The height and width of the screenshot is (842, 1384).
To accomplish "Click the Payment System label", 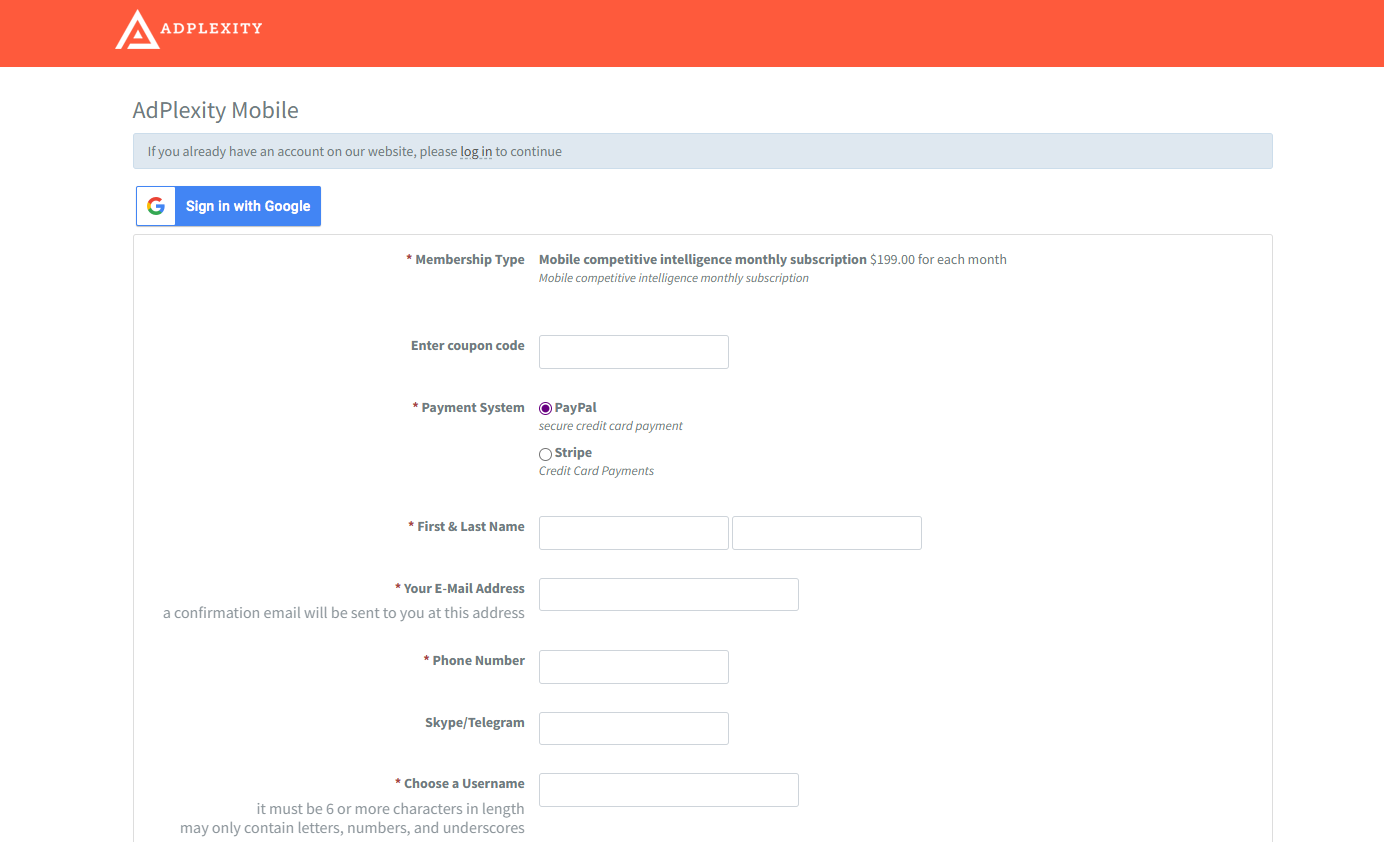I will click(468, 407).
